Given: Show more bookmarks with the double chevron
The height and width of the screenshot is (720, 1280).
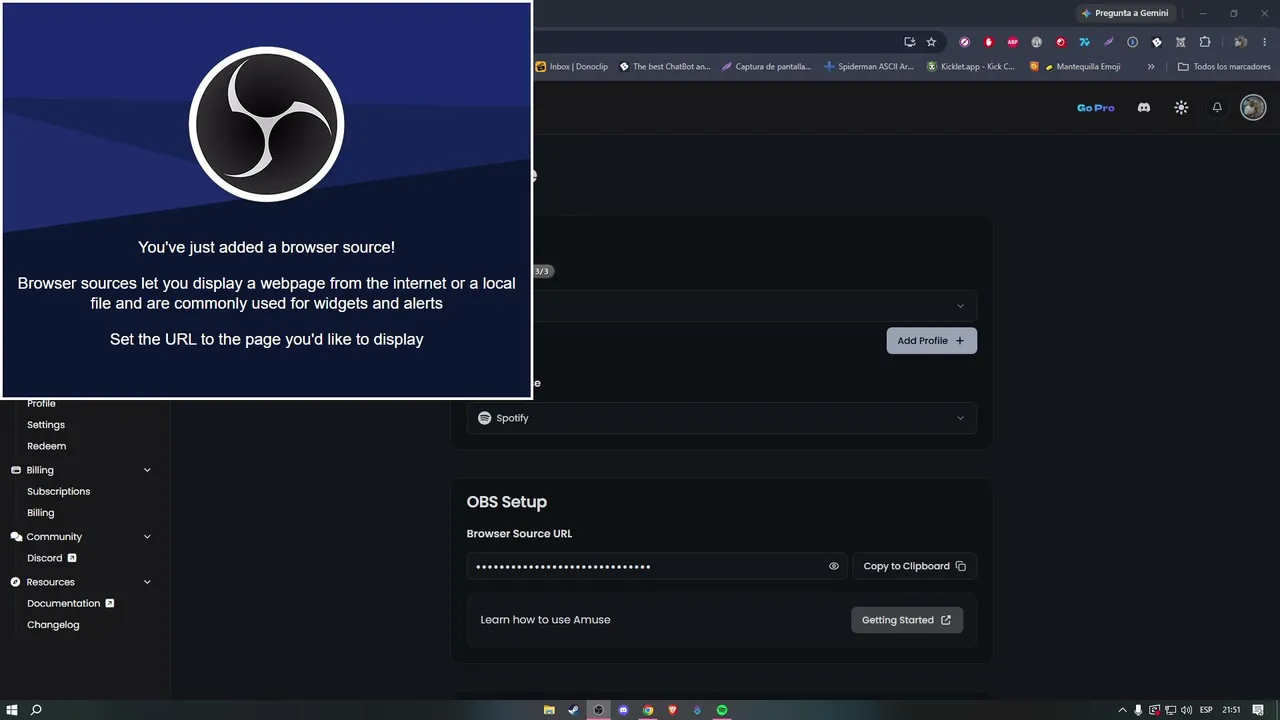Looking at the screenshot, I should pyautogui.click(x=1151, y=67).
